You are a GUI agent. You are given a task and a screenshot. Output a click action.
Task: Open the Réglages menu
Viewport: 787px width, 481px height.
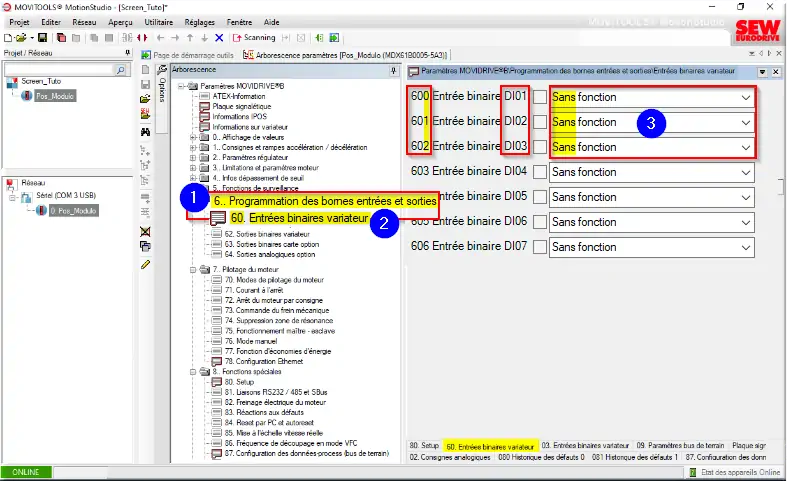[199, 22]
